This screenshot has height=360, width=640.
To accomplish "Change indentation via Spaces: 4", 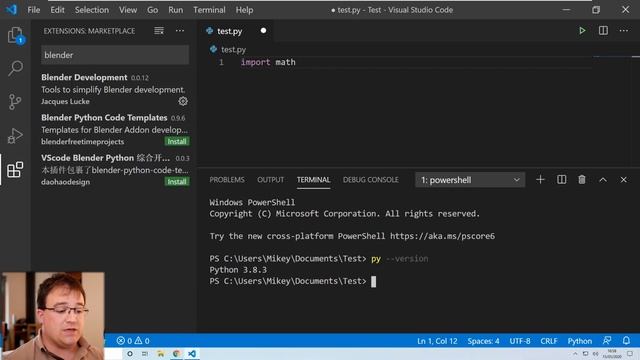I will click(x=483, y=340).
